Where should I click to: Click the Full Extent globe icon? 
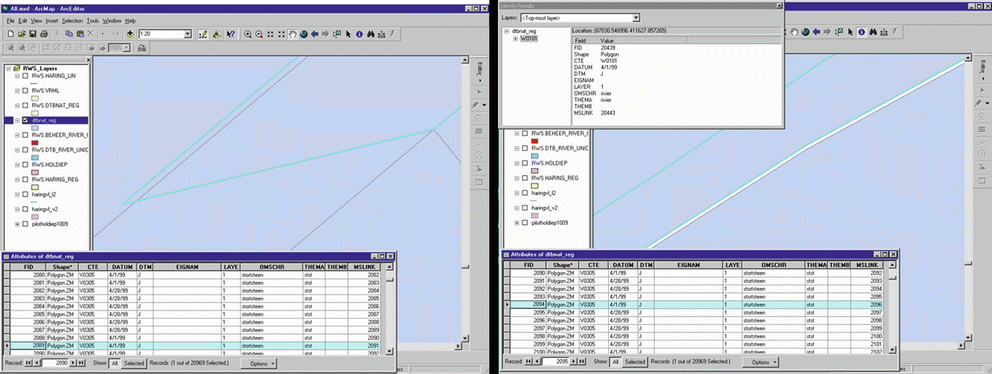303,34
